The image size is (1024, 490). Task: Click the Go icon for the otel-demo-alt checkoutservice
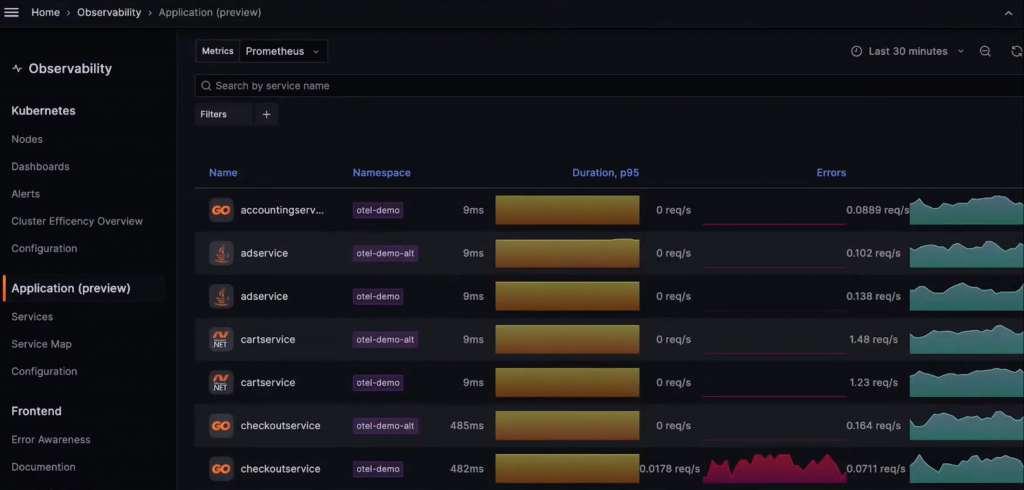[221, 426]
